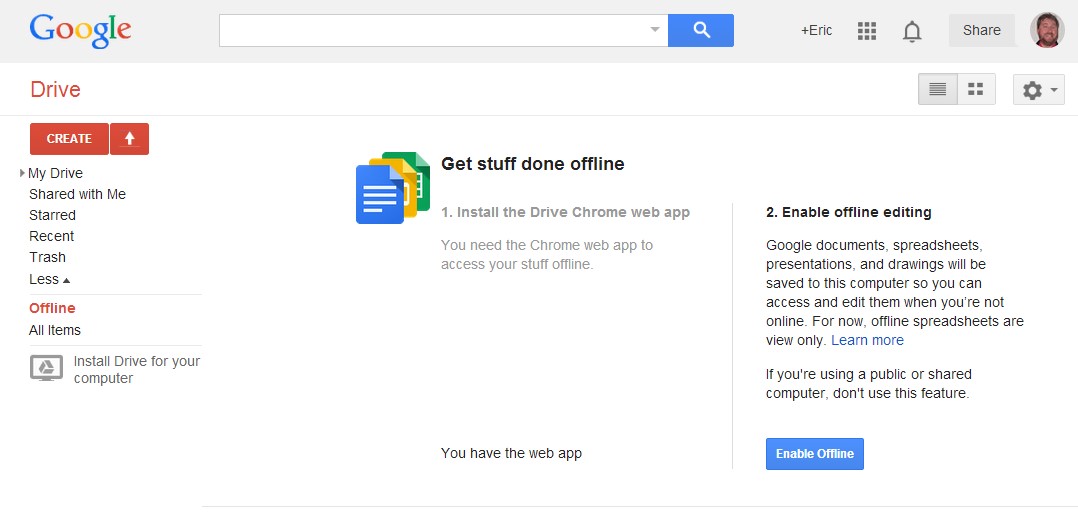
Task: Go to Starred items
Action: [52, 215]
